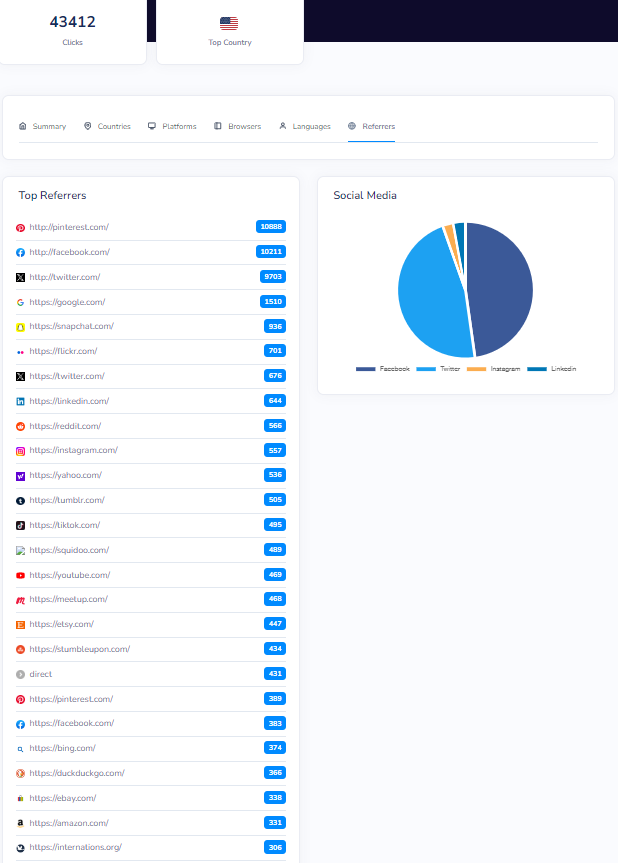Click the Pinterest icon beside http://pinterest.com/

20,227
